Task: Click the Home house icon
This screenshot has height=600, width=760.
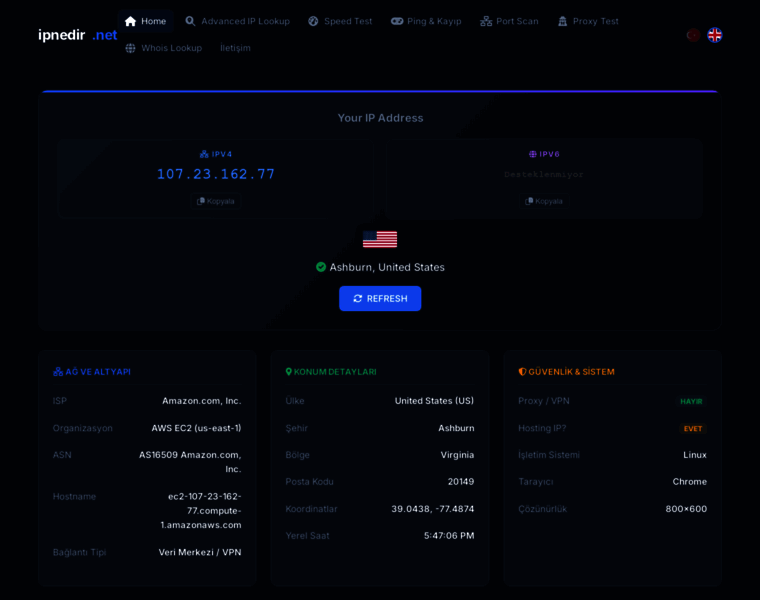Action: pyautogui.click(x=130, y=21)
